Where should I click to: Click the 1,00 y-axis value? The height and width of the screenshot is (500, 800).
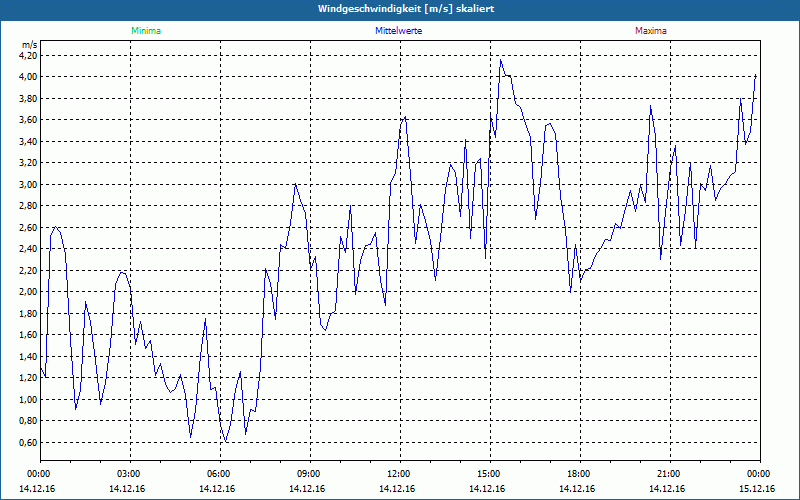tap(30, 399)
